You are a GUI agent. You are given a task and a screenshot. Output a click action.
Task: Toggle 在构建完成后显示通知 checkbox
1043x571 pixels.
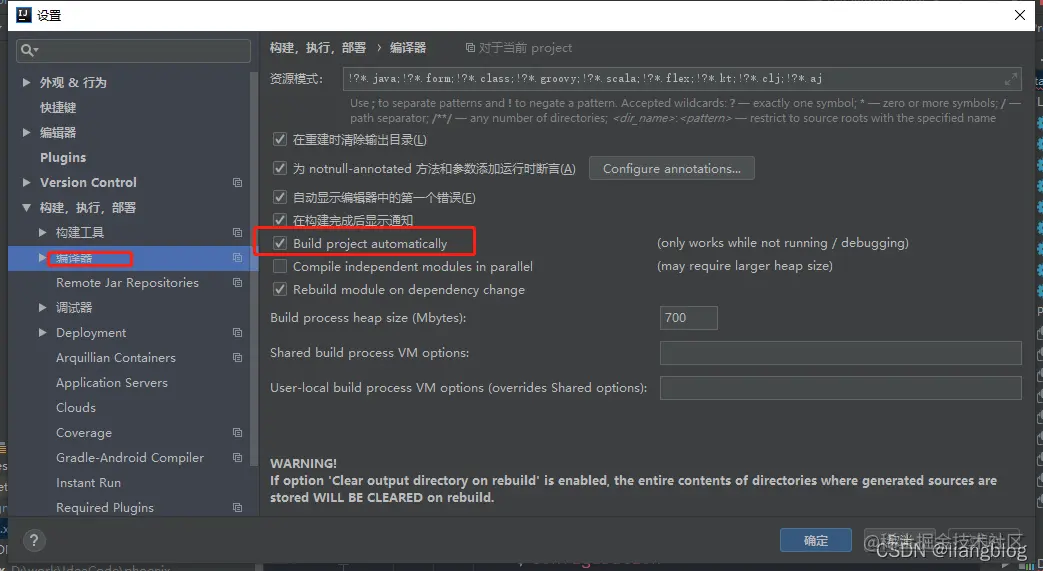click(280, 220)
